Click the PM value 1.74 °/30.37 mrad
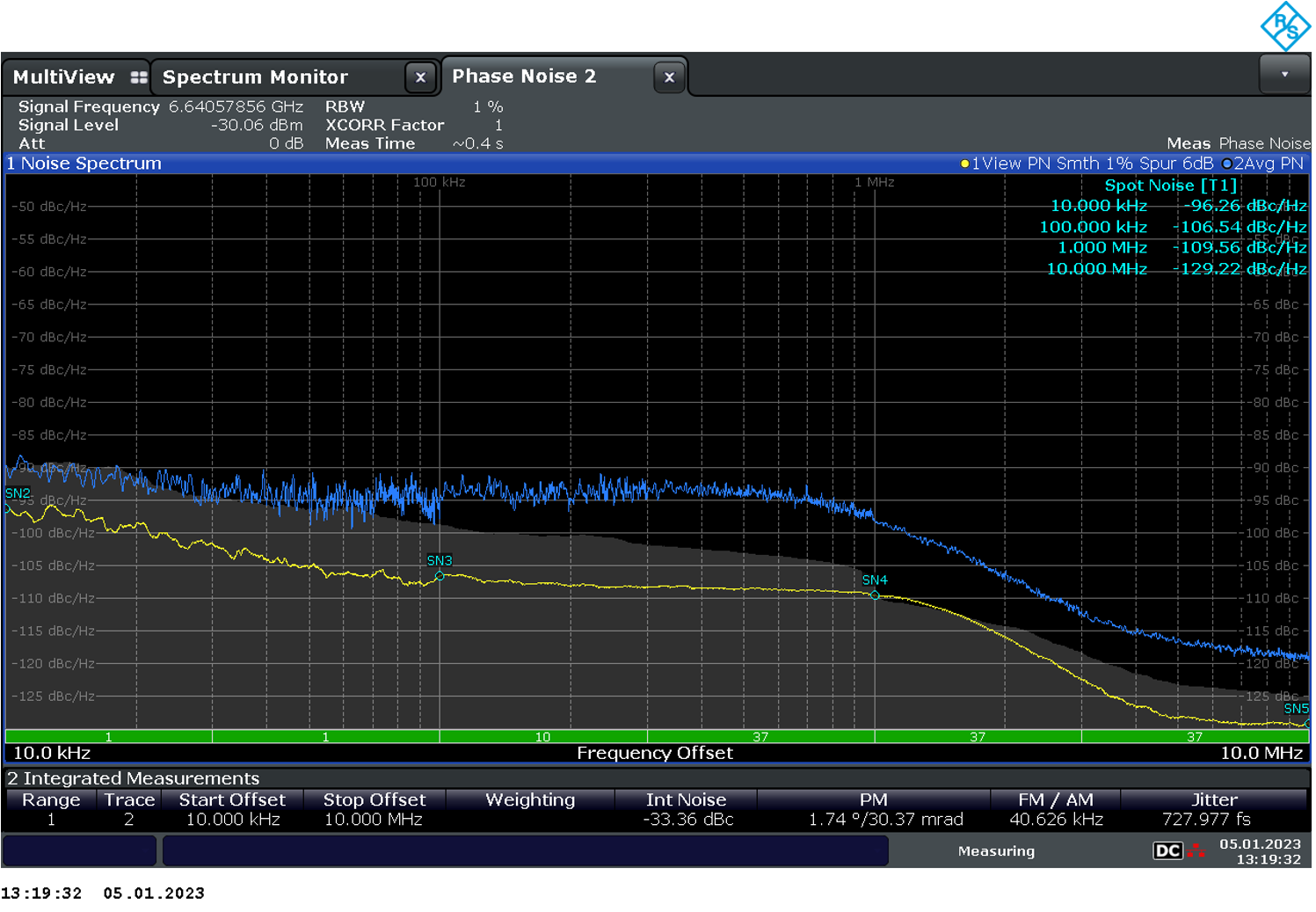 click(x=886, y=820)
